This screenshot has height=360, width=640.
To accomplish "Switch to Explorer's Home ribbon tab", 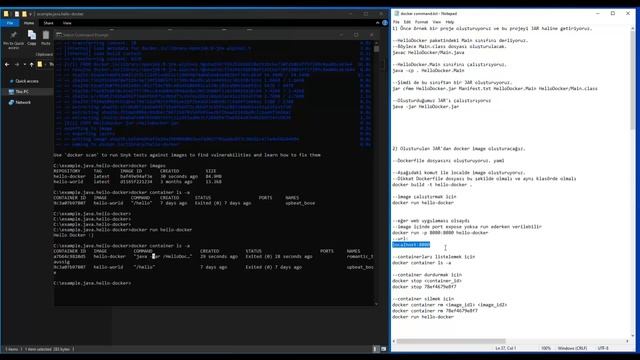I will pyautogui.click(x=29, y=23).
